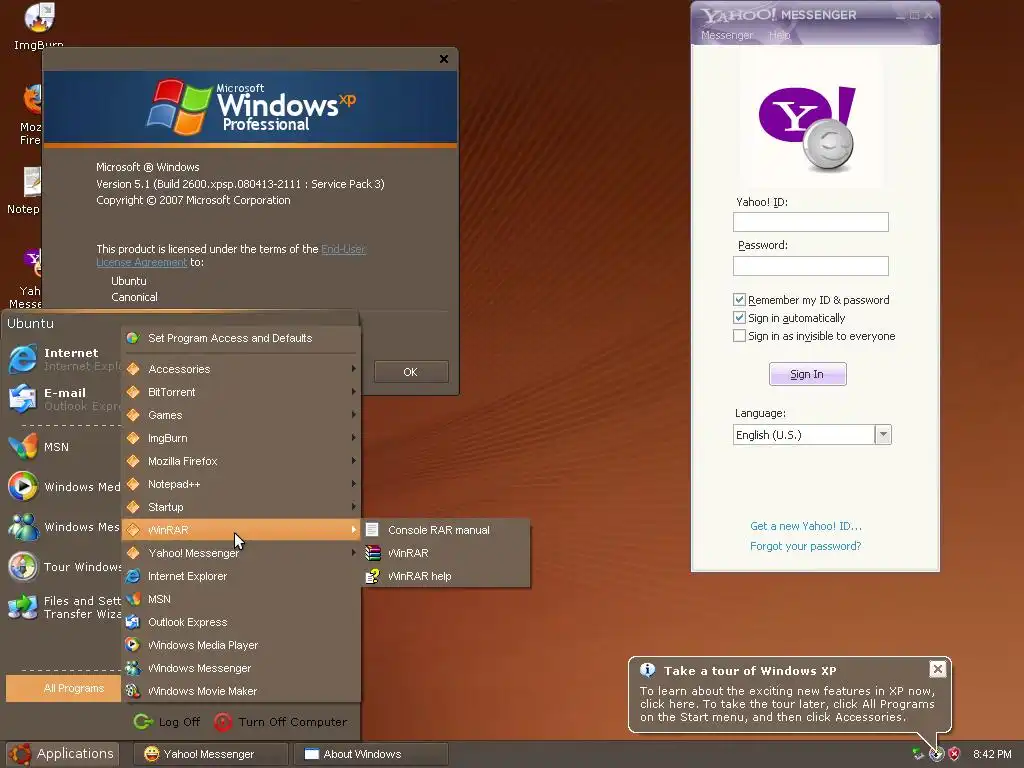The image size is (1024, 768).
Task: Start Tour Windows XP from left pane
Action: point(23,567)
